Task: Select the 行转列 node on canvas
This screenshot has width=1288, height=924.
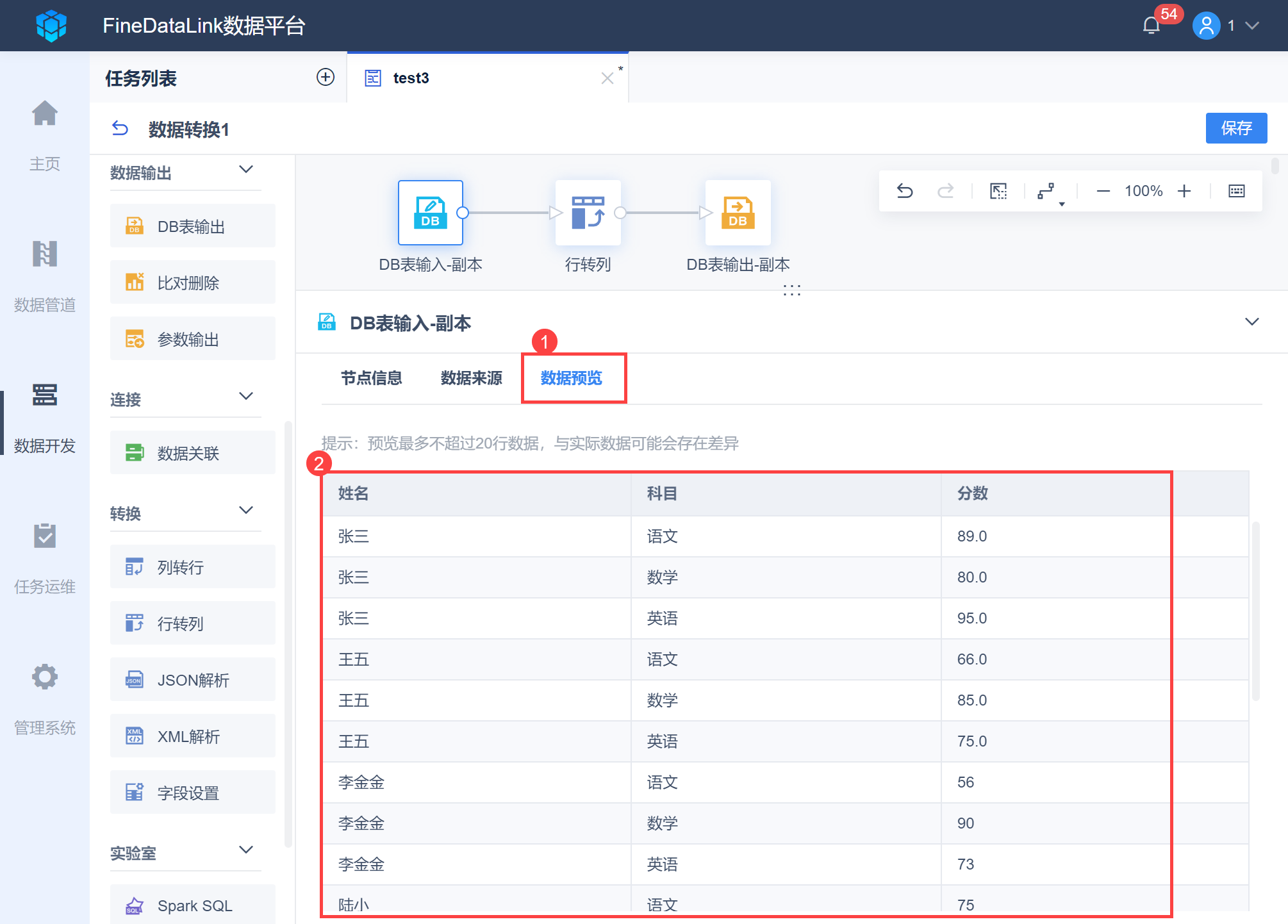Action: (x=588, y=213)
